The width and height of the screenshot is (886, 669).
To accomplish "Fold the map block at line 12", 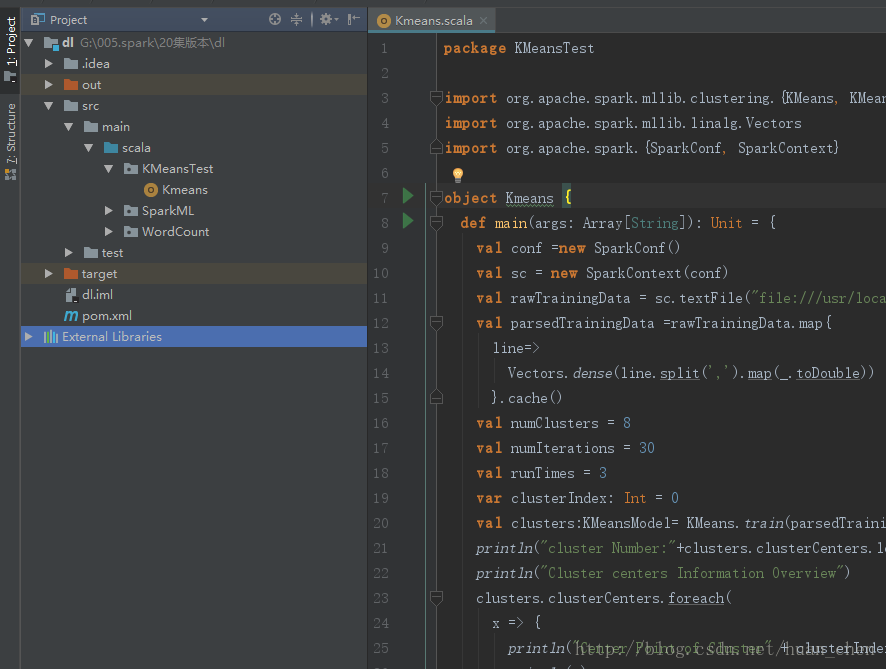I will tap(436, 323).
